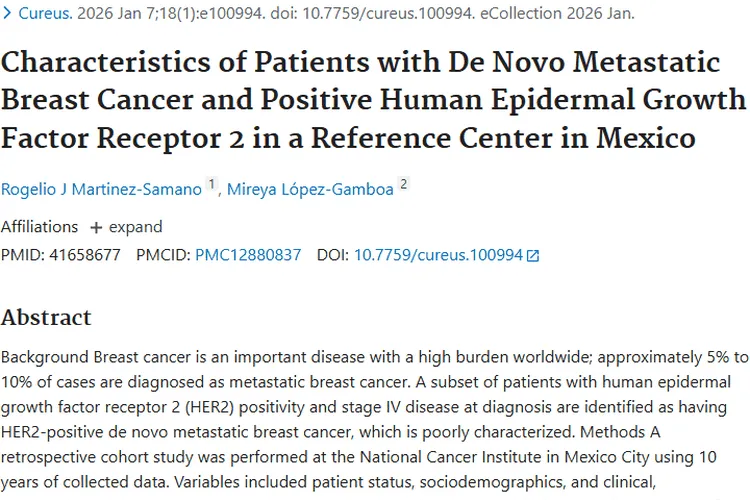Screen dimensions: 750x500
Task: Show affiliation superscript 2 for López-Gamboa
Action: point(403,183)
